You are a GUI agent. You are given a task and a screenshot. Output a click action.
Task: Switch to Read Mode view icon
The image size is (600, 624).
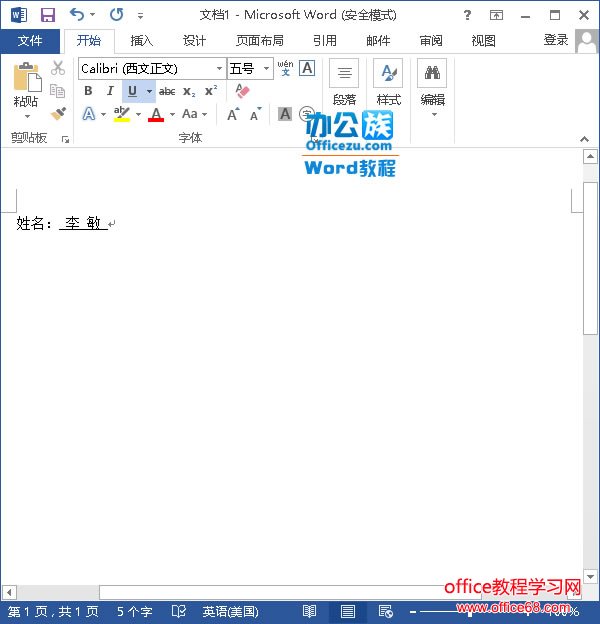pyautogui.click(x=309, y=611)
